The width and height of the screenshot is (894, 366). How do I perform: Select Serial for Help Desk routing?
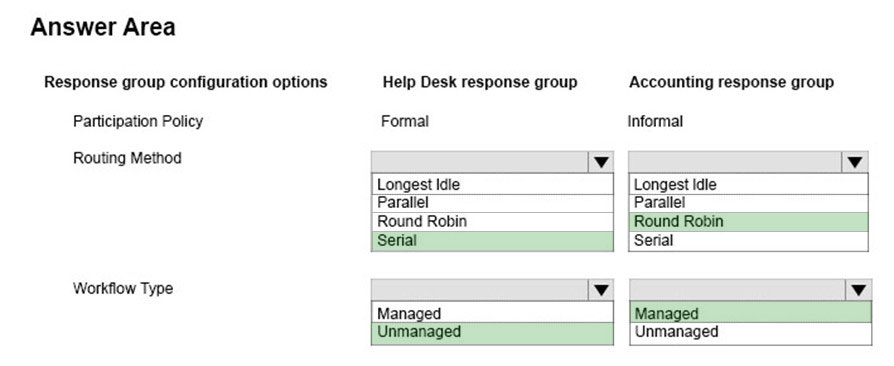coord(492,241)
